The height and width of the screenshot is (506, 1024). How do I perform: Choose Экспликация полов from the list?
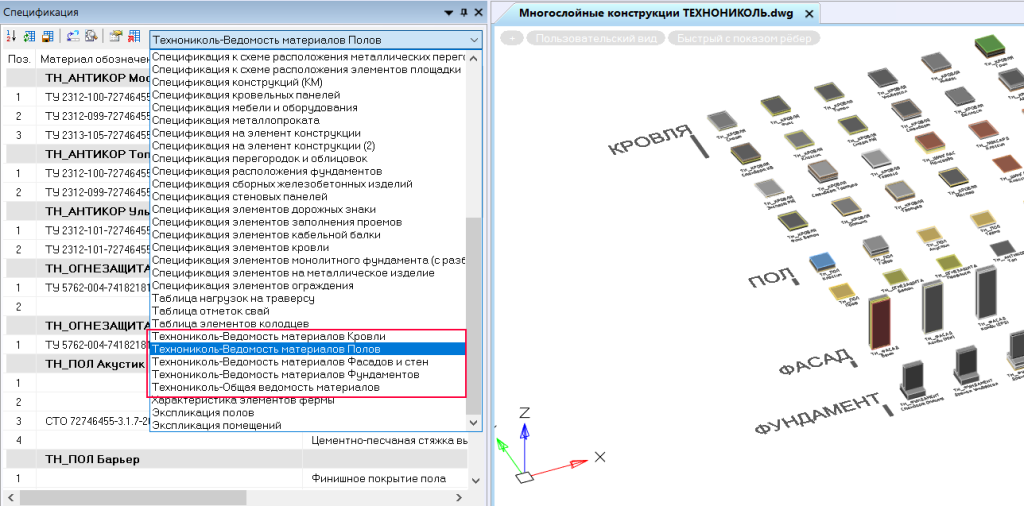point(308,413)
